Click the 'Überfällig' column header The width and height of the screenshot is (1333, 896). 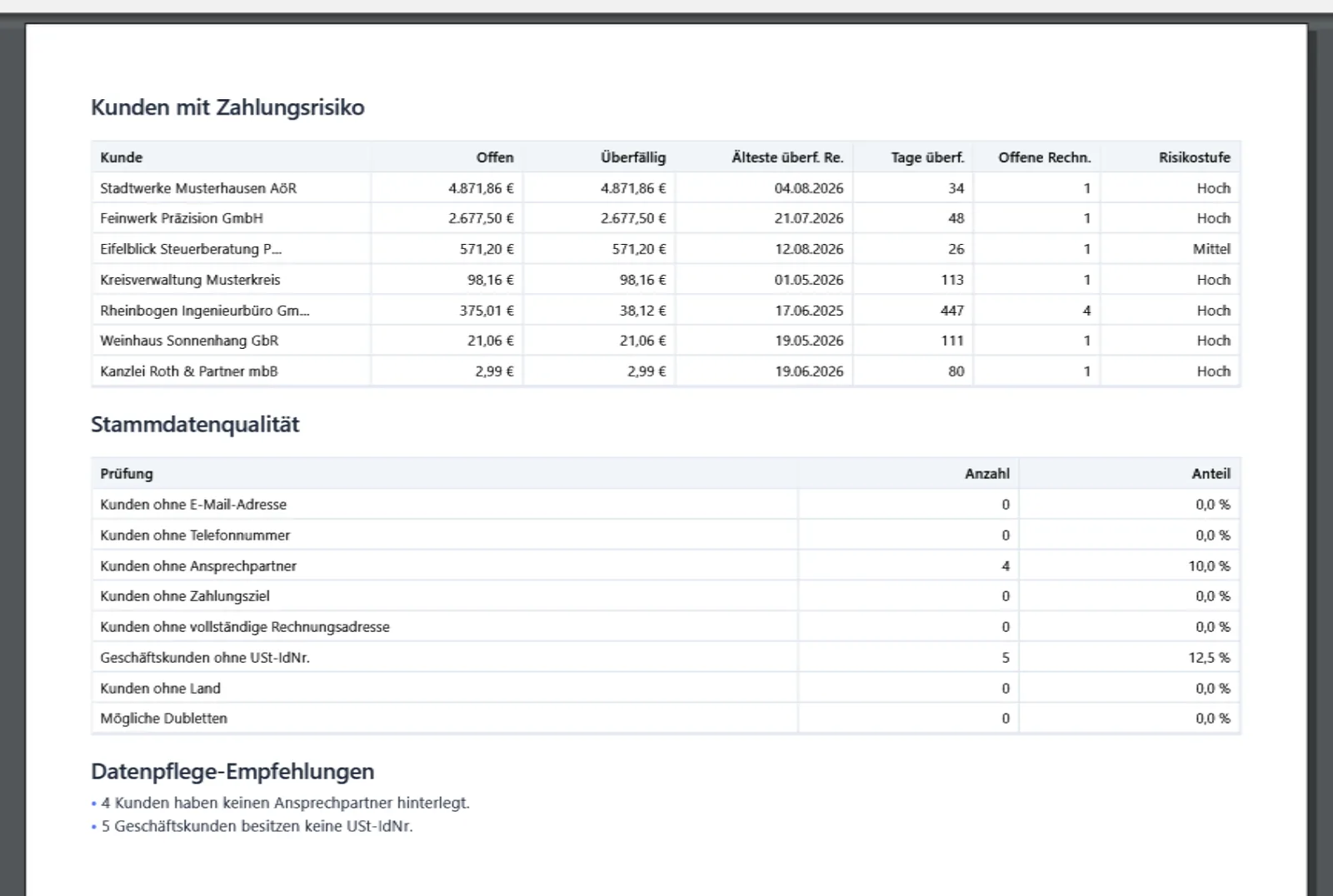coord(633,157)
